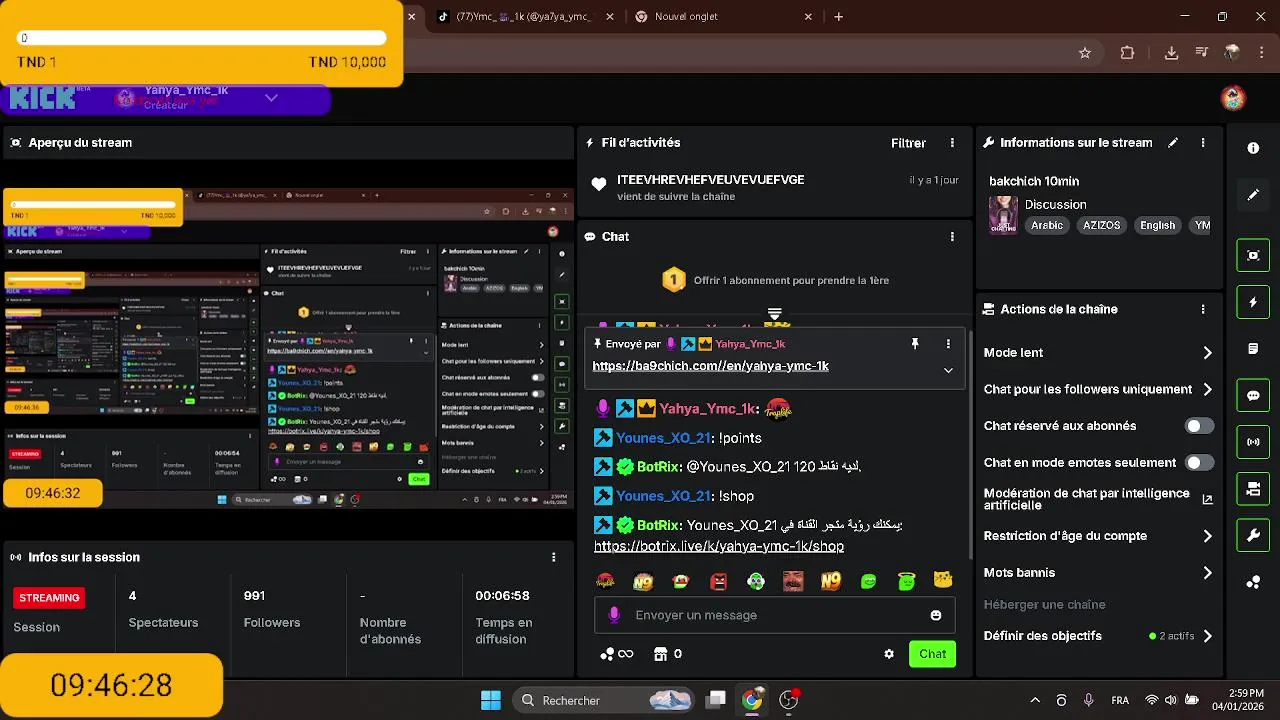The image size is (1280, 720).
Task: Open the botrix.live shop link
Action: point(719,547)
